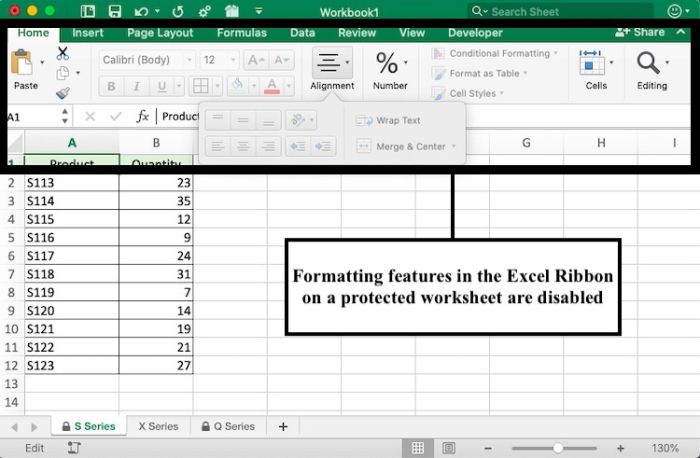
Task: Click the Save floppy disk icon
Action: pyautogui.click(x=115, y=11)
